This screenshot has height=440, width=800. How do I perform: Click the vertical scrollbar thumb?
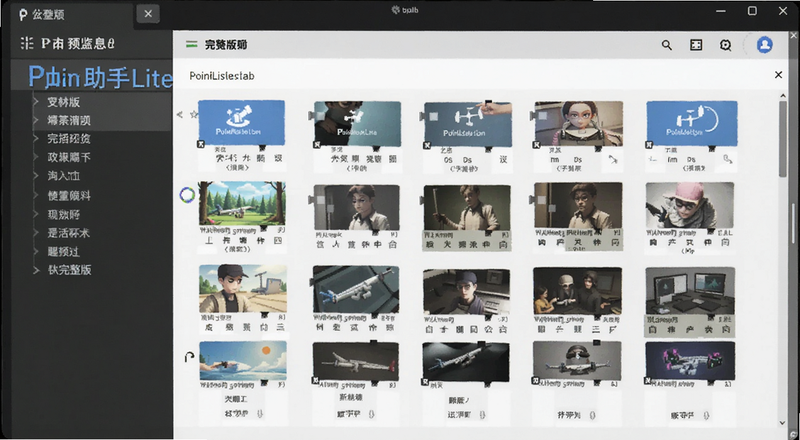tap(783, 139)
